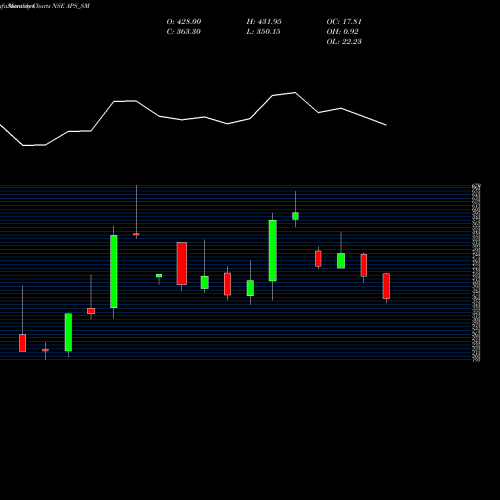The width and height of the screenshot is (500, 500).
Task: Click the OL: 22.23 reading
Action: tap(344, 42)
